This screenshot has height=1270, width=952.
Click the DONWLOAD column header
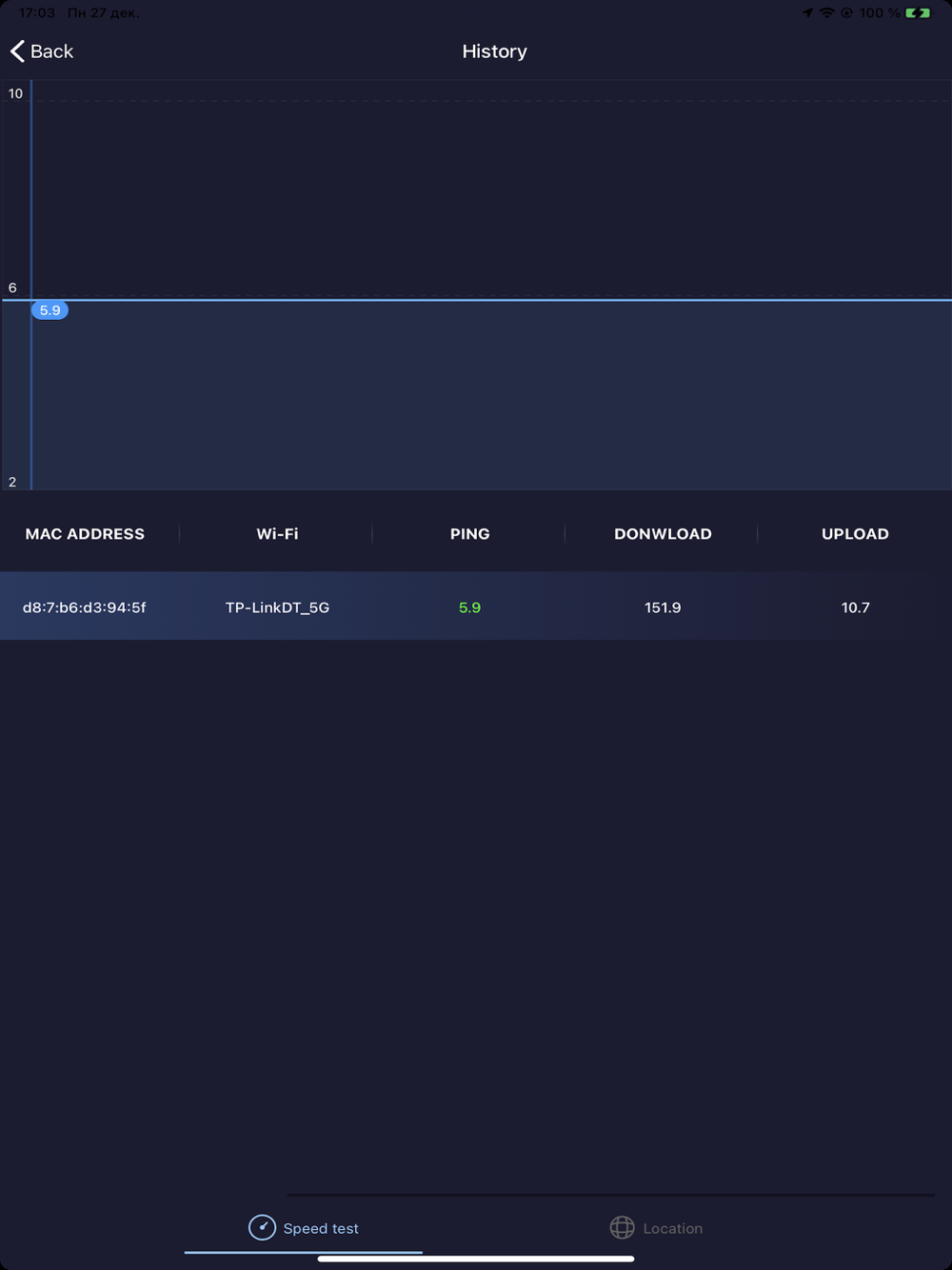click(663, 534)
